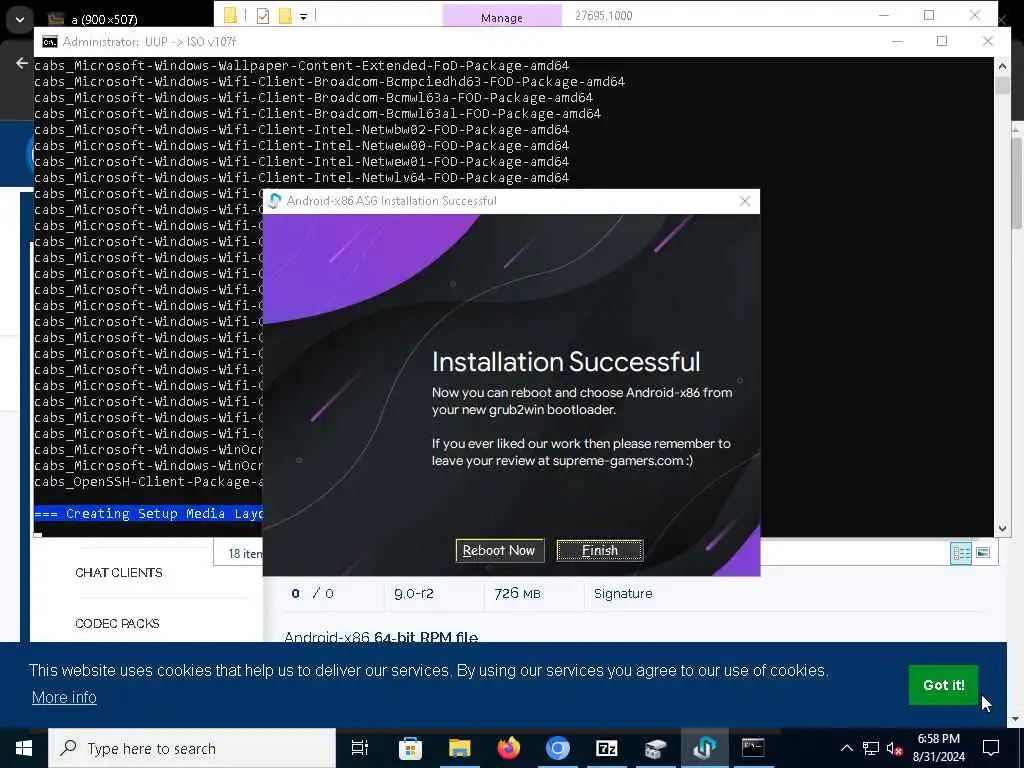Click the 9.0-r2 version text

[413, 594]
